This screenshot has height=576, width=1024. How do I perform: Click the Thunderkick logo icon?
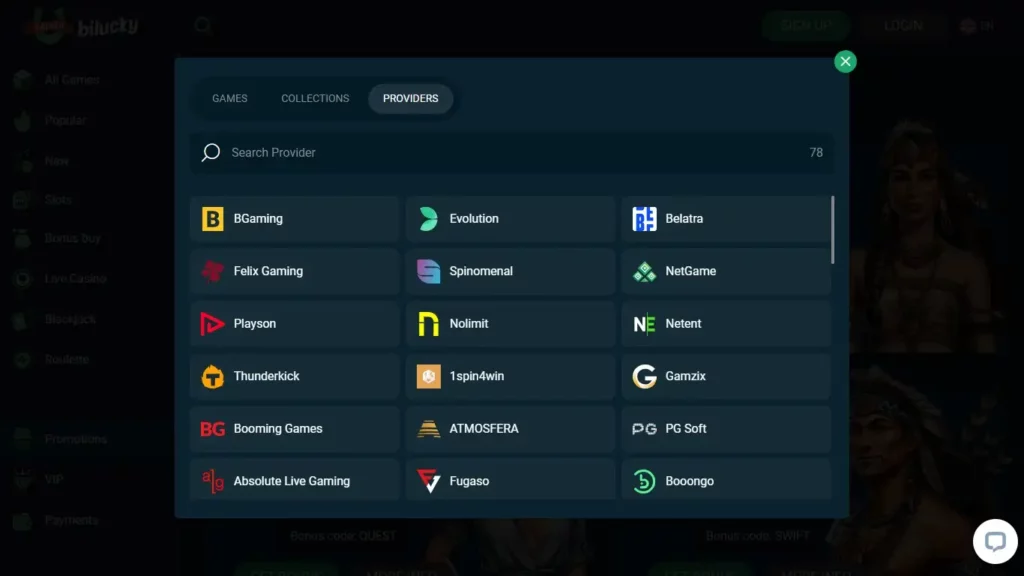(212, 376)
